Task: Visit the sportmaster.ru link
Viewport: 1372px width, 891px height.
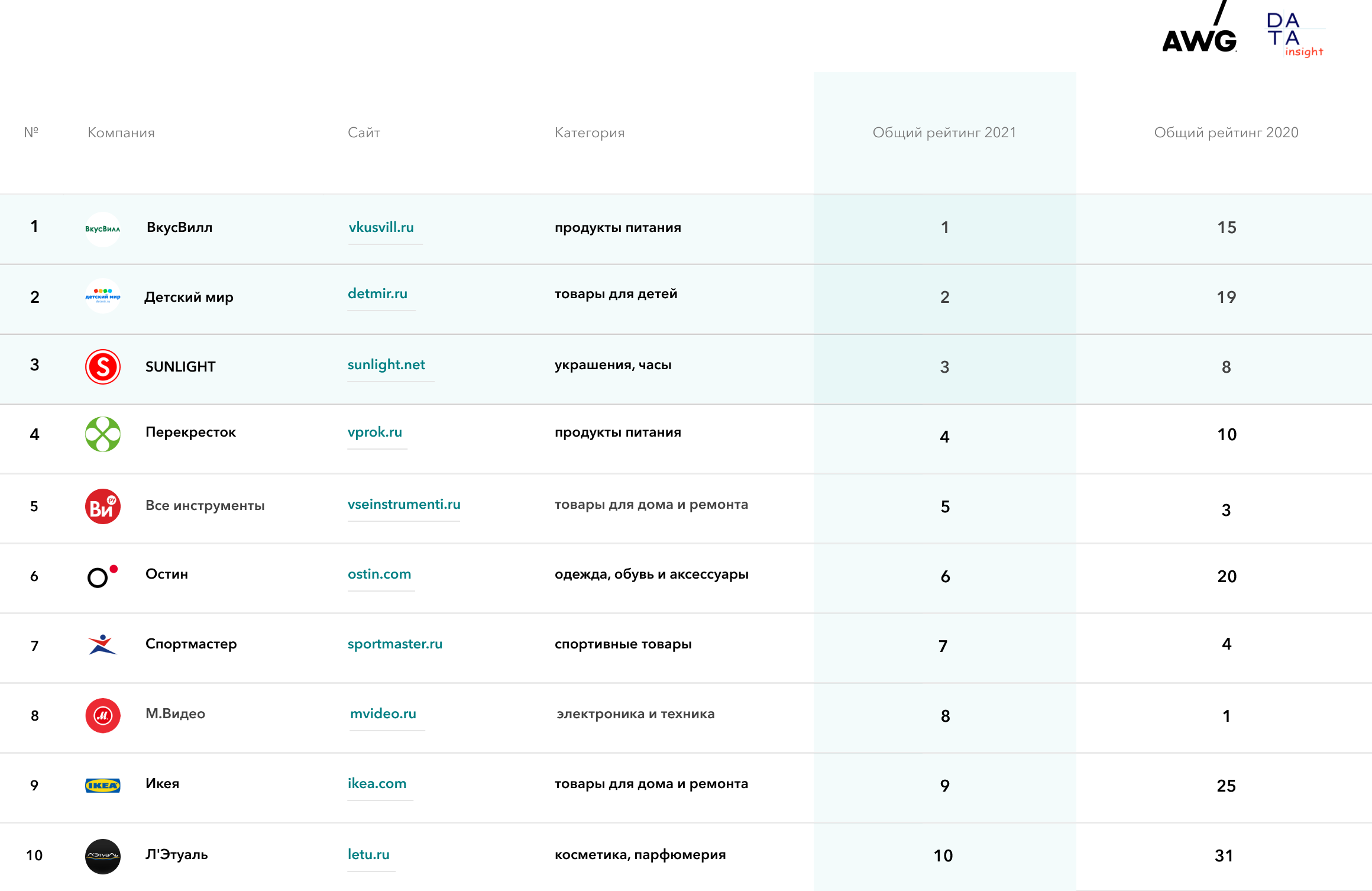Action: coord(395,644)
